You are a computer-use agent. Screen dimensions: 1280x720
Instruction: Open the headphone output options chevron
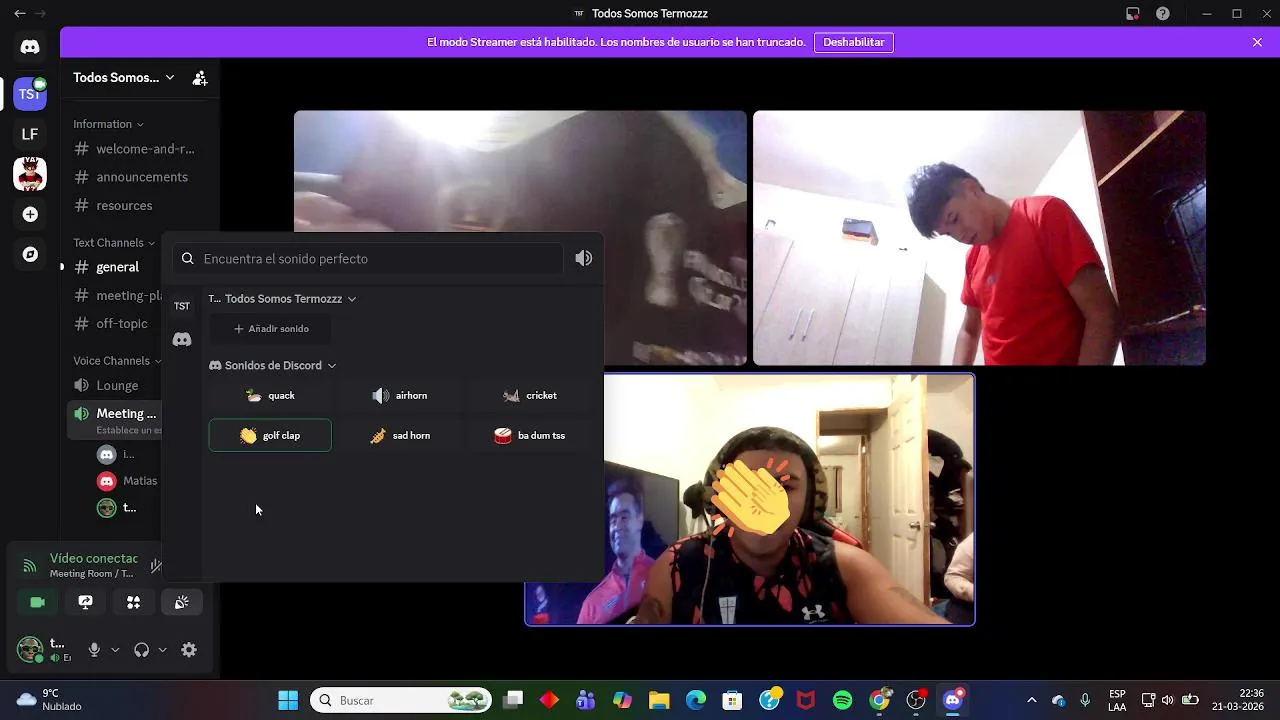point(162,650)
